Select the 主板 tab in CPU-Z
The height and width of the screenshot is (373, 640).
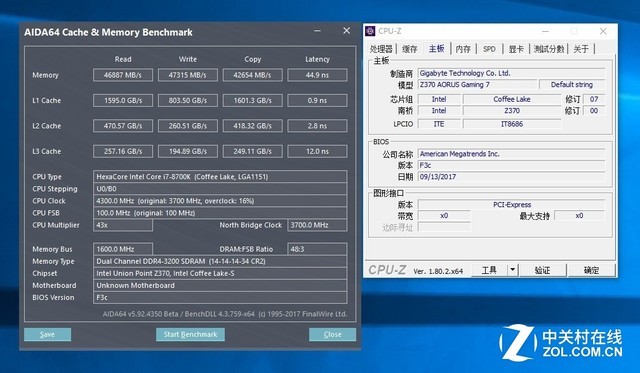click(436, 49)
